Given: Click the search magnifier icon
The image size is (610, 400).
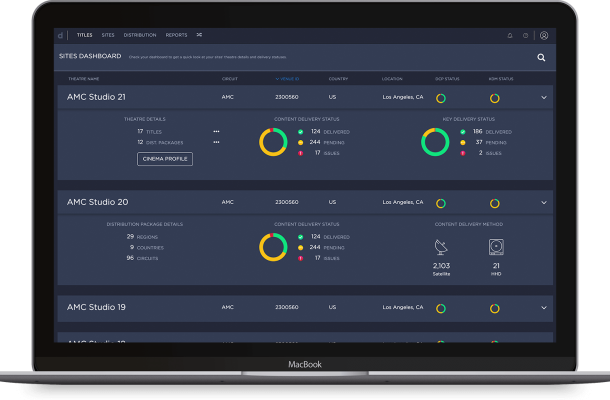Looking at the screenshot, I should point(541,58).
